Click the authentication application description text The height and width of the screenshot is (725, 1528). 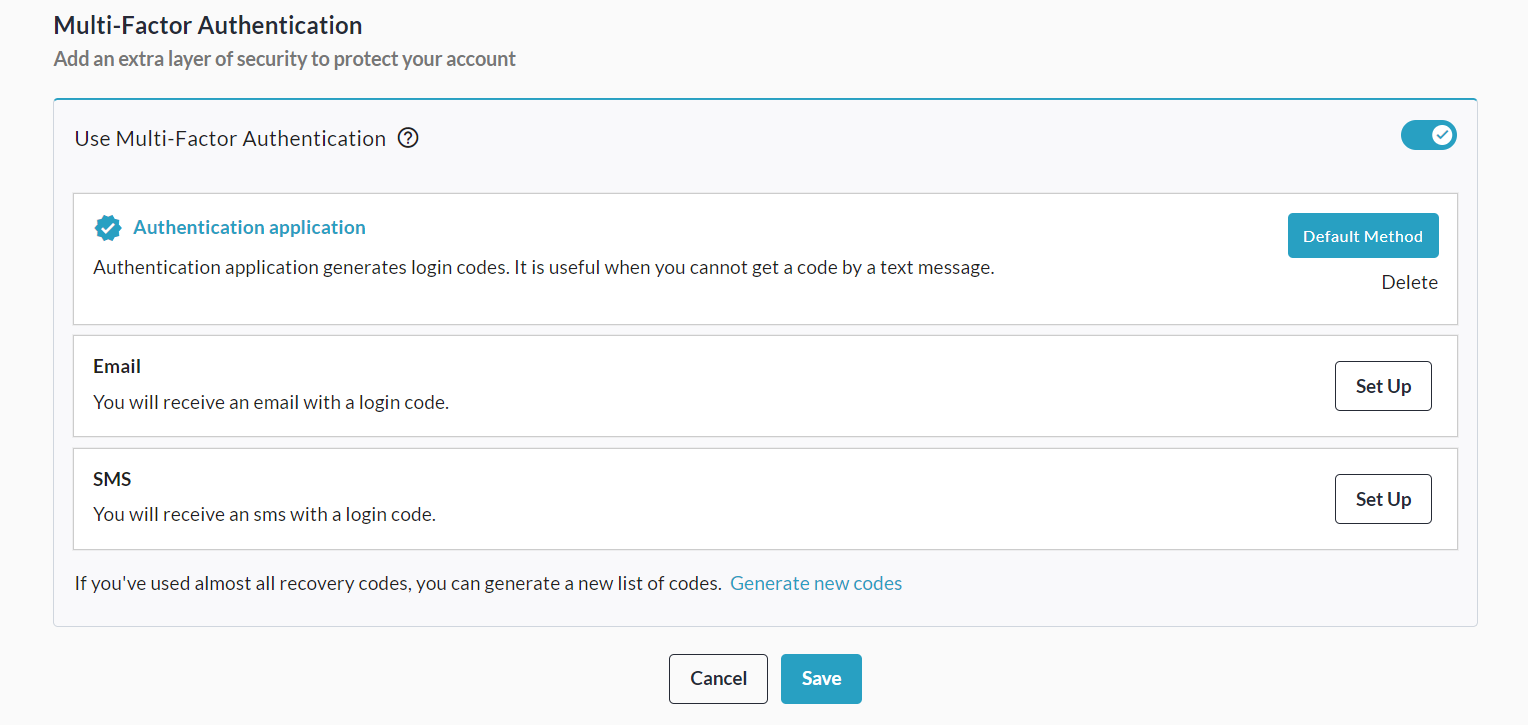543,268
